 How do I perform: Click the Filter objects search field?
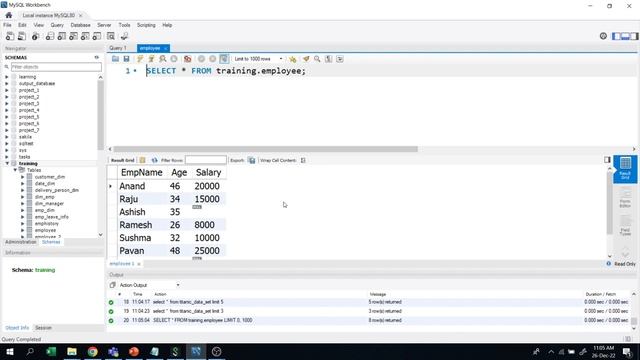click(x=56, y=67)
